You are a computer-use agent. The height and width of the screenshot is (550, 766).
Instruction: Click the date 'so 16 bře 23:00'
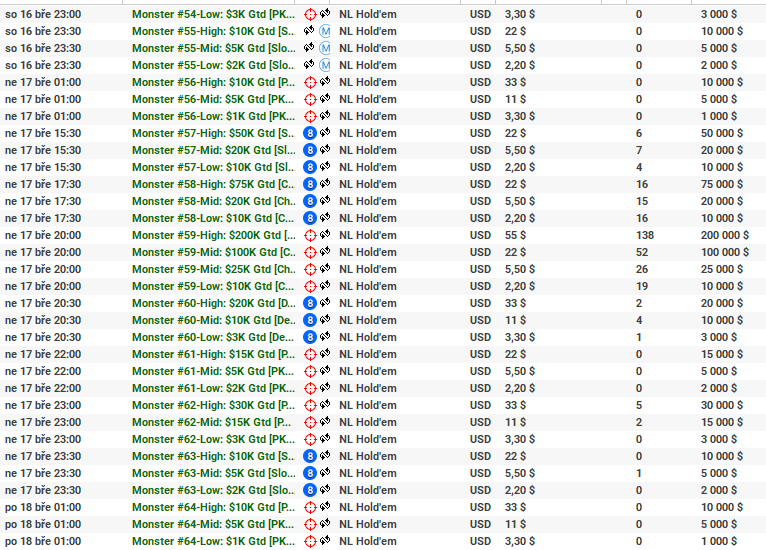(43, 15)
